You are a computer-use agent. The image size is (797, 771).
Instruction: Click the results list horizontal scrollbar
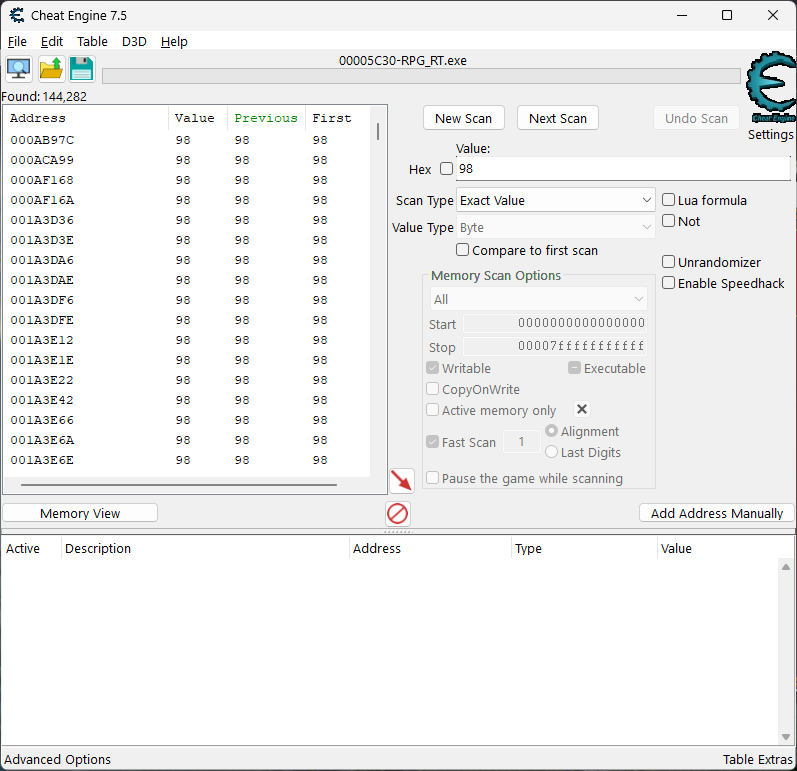point(179,485)
